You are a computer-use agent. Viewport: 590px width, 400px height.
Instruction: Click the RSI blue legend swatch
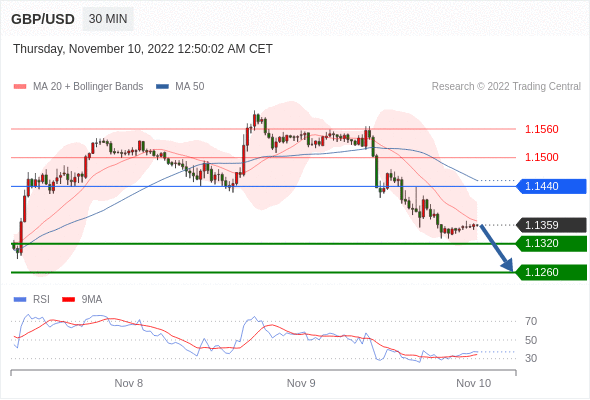(20, 300)
